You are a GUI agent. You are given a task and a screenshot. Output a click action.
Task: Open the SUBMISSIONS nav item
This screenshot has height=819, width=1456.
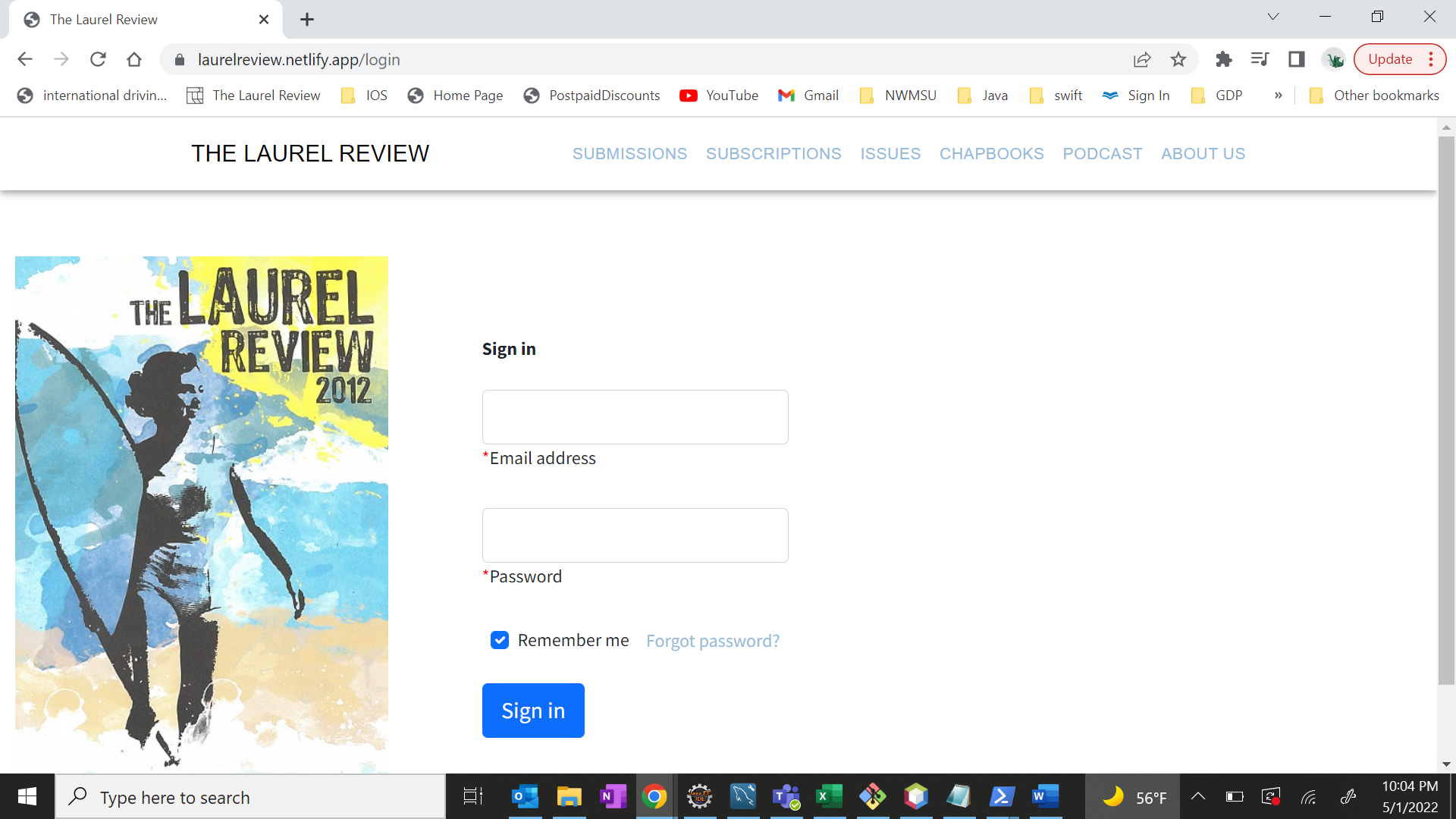(x=629, y=154)
